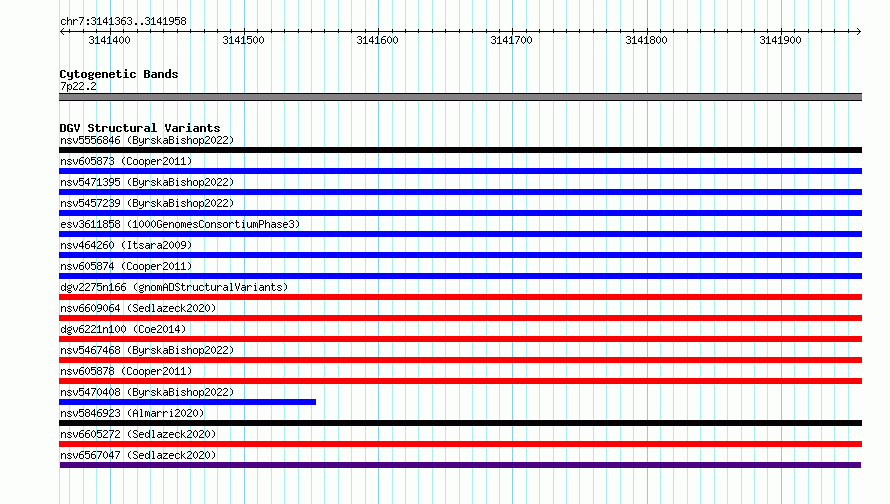Image resolution: width=890 pixels, height=504 pixels.
Task: Click the blue nsv464260 variant bar
Action: click(460, 255)
